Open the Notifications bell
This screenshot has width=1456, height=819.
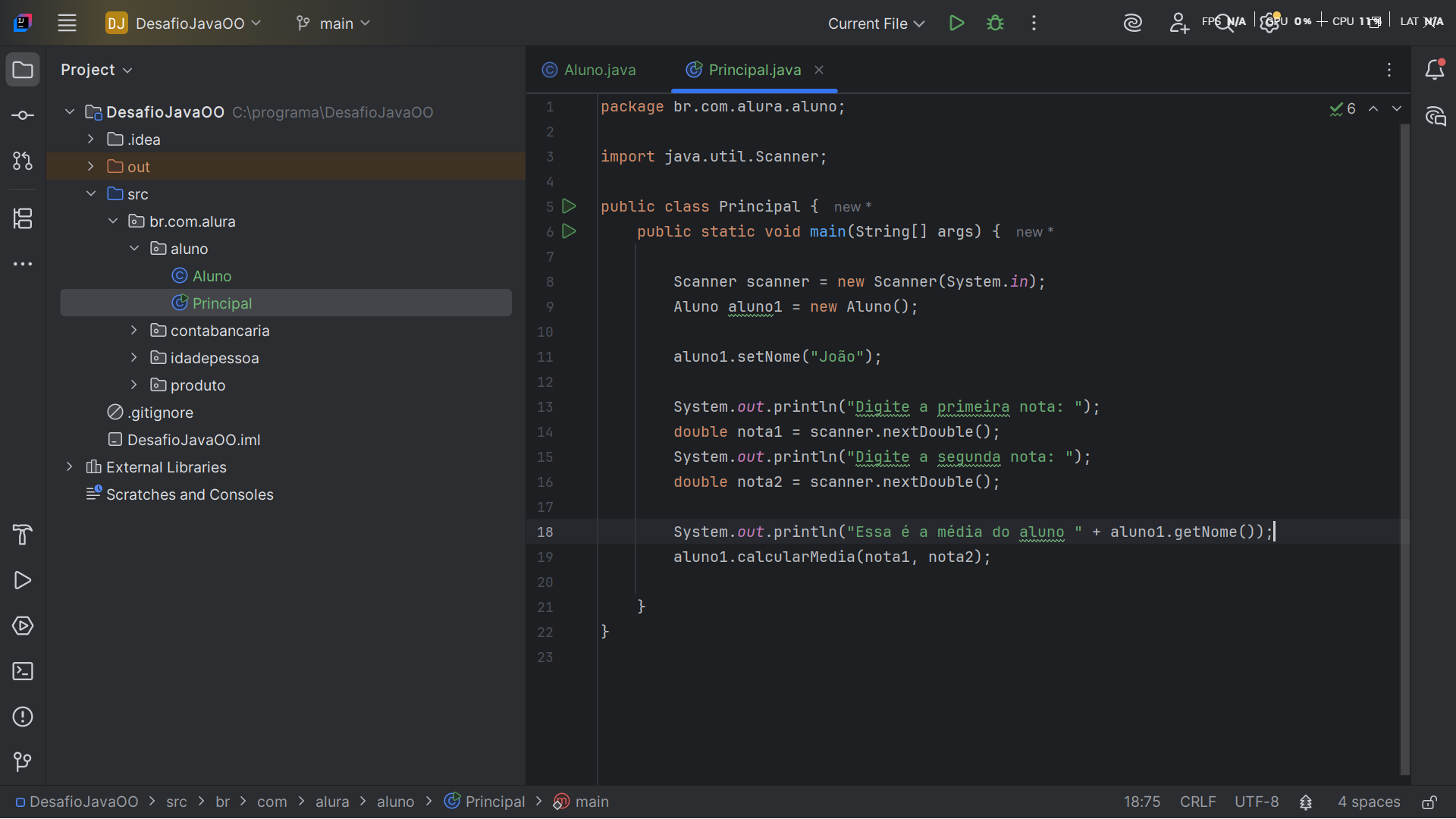(1434, 70)
